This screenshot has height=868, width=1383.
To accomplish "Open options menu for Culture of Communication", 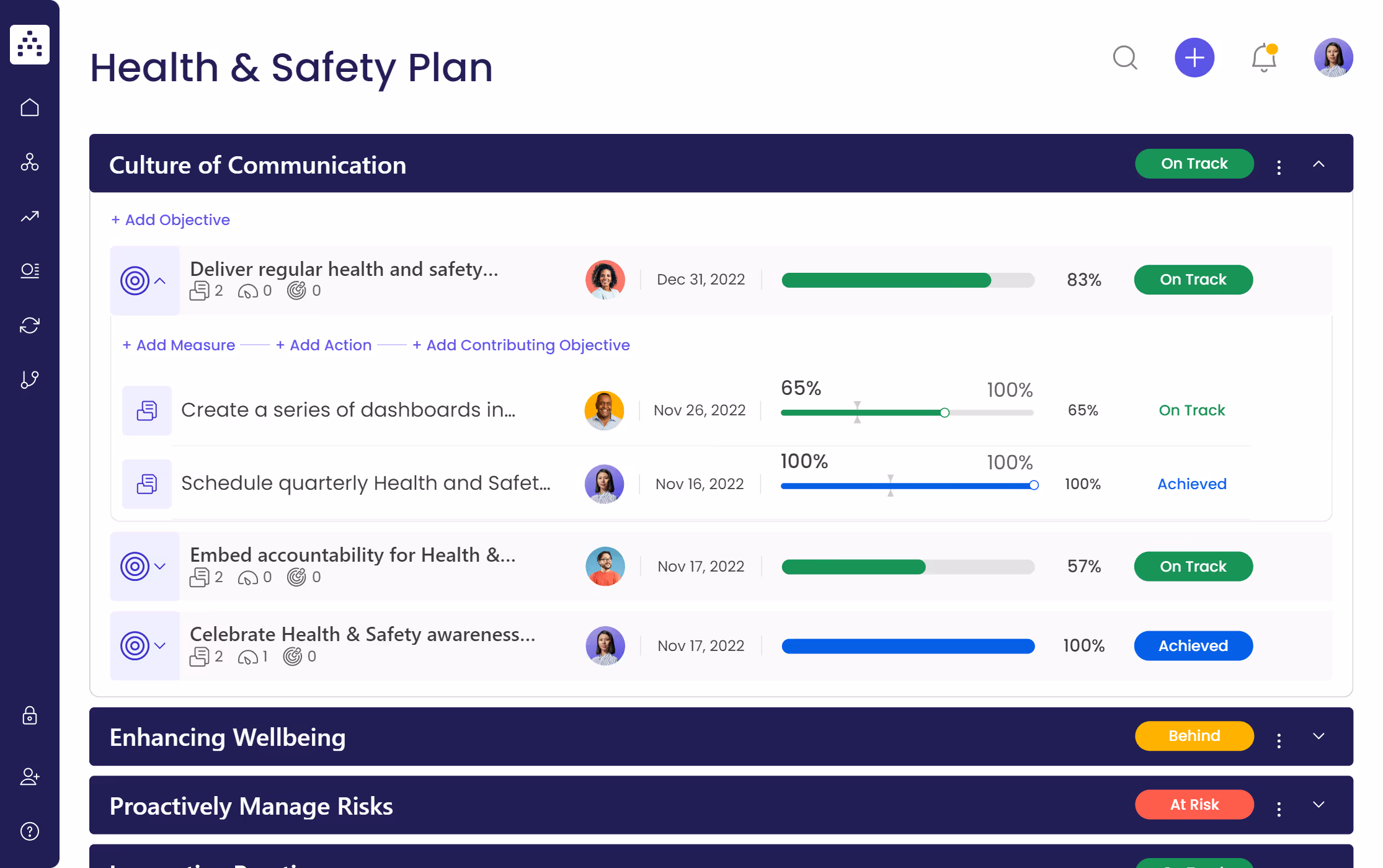I will click(x=1278, y=167).
